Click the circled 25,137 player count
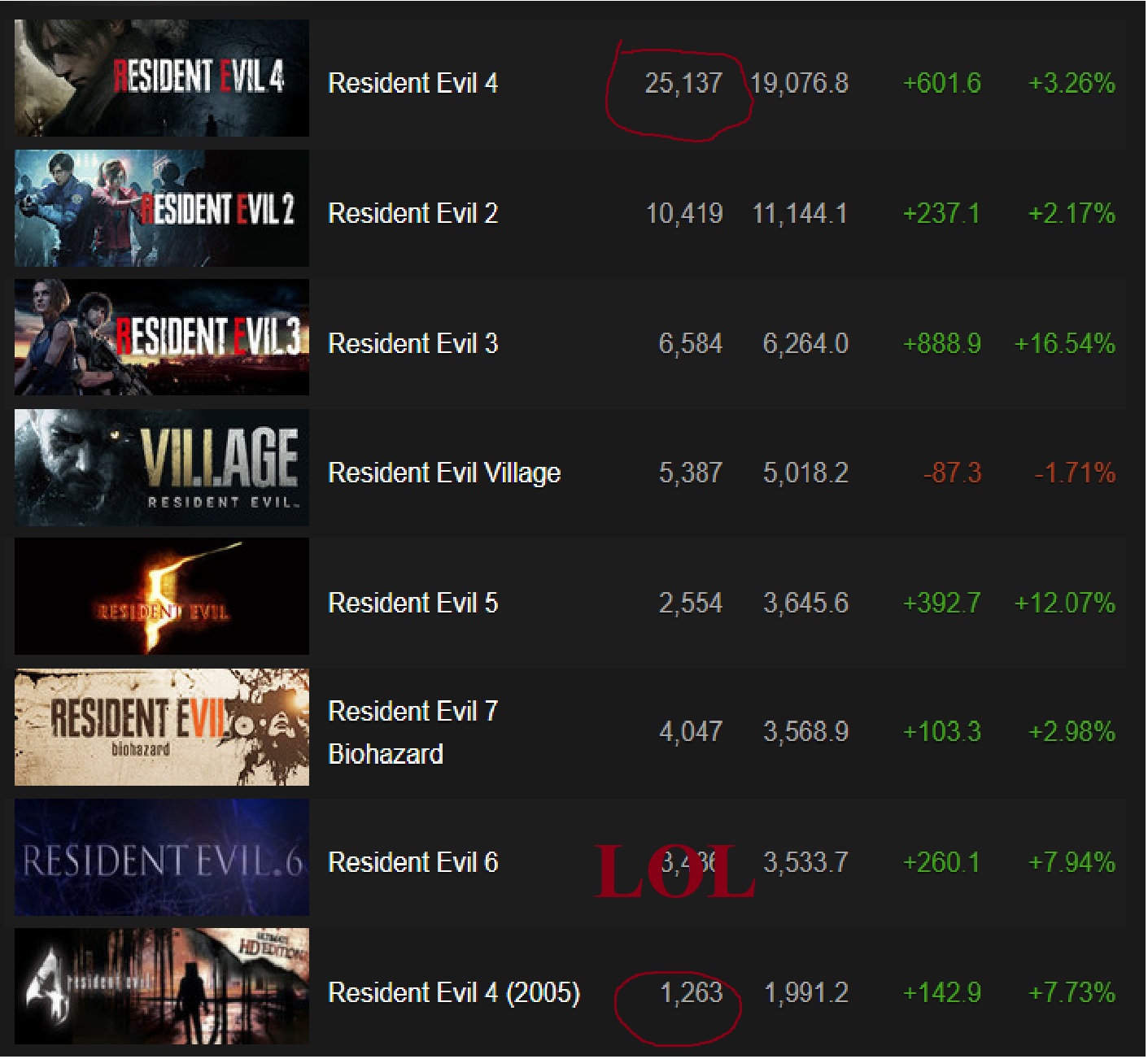 683,83
